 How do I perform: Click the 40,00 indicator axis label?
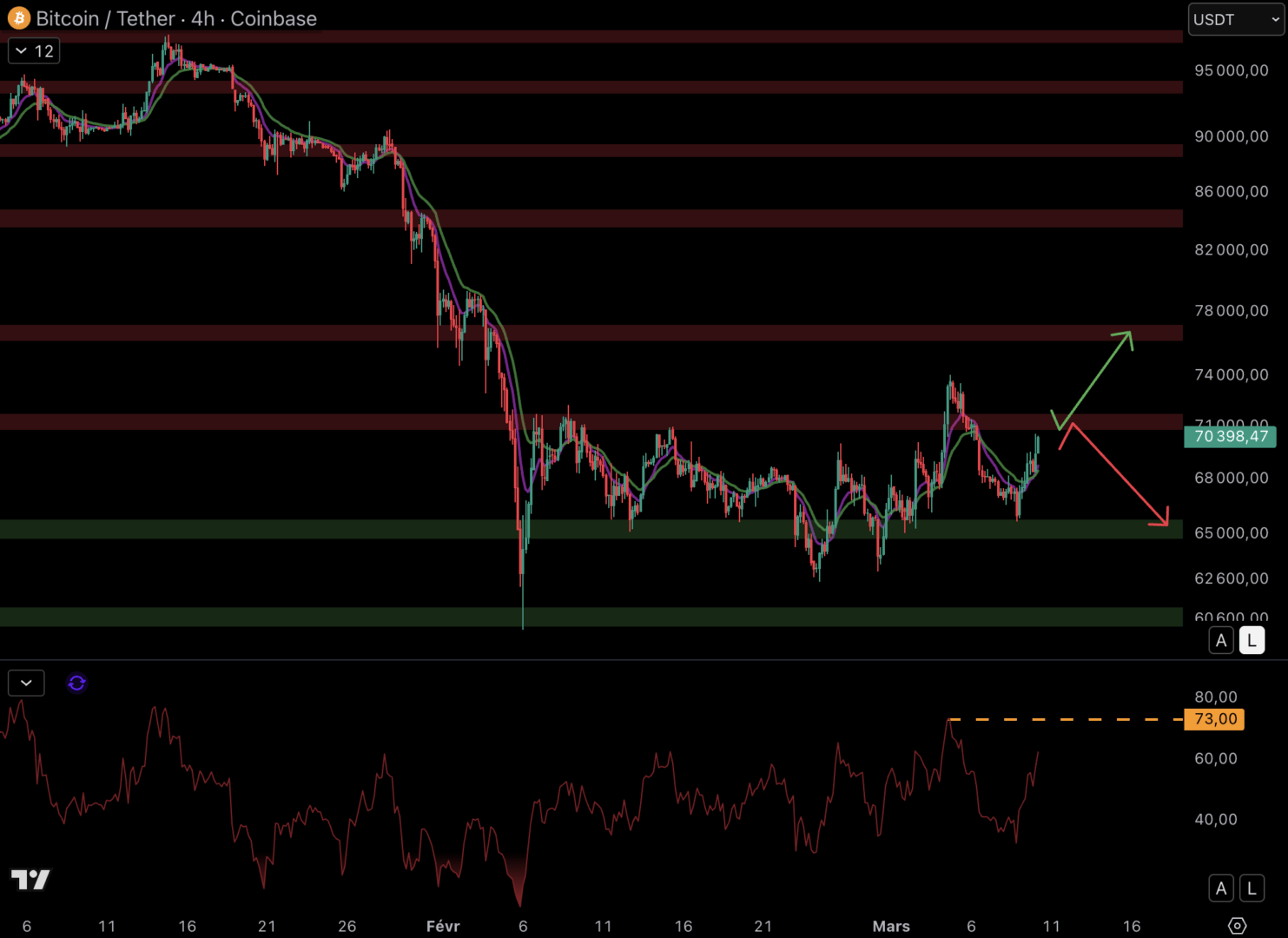click(x=1216, y=820)
